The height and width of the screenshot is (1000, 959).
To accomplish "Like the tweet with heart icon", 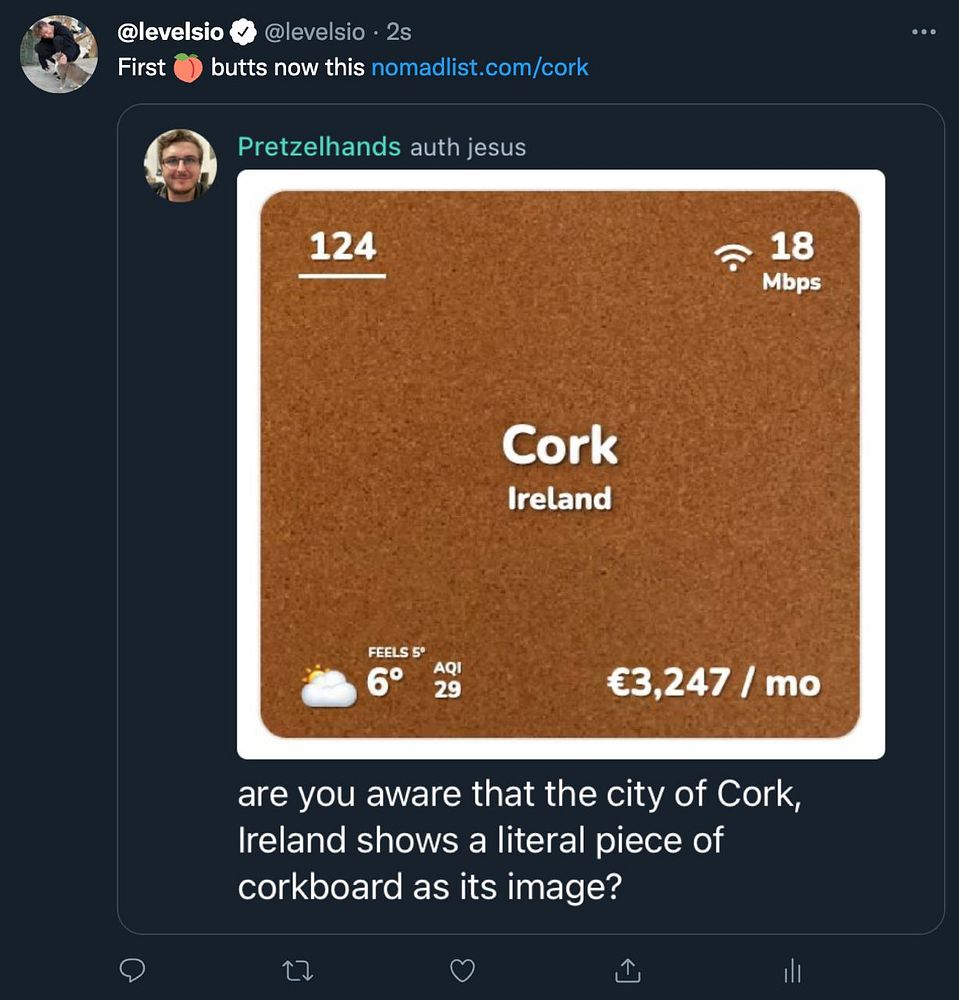I will click(x=462, y=969).
